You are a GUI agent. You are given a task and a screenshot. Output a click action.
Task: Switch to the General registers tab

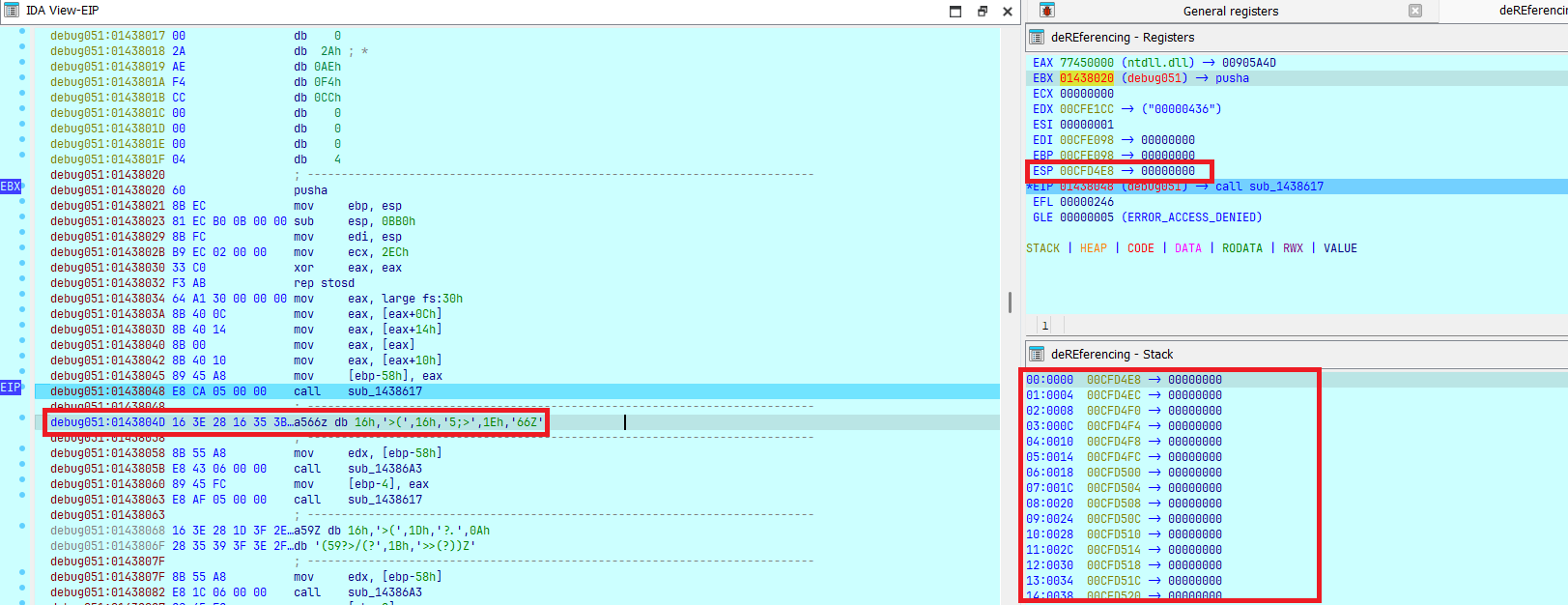point(1230,12)
